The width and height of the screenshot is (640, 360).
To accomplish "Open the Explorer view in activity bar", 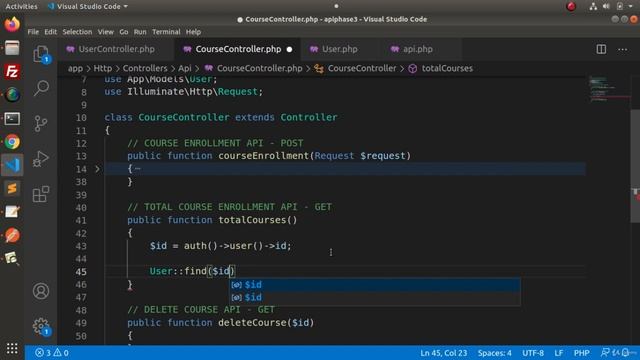I will tap(41, 54).
